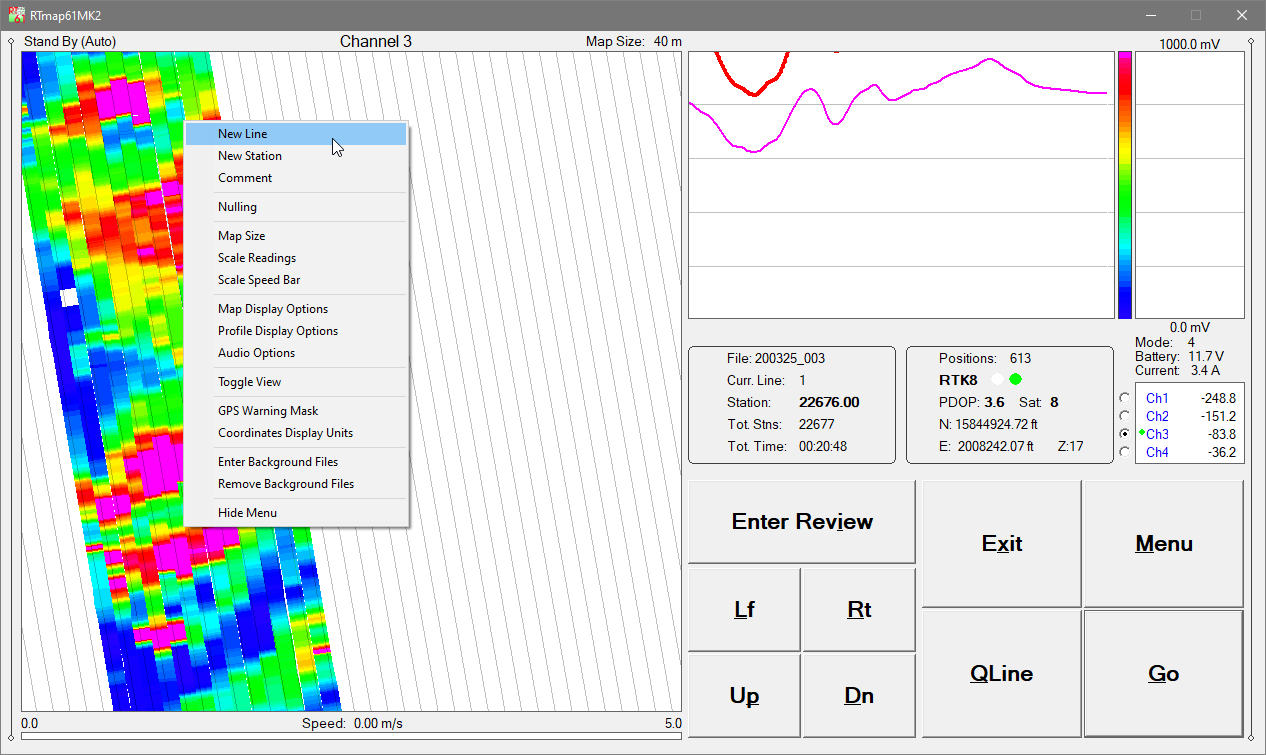The width and height of the screenshot is (1266, 755).
Task: Open Map Size option in menu
Action: (296, 236)
